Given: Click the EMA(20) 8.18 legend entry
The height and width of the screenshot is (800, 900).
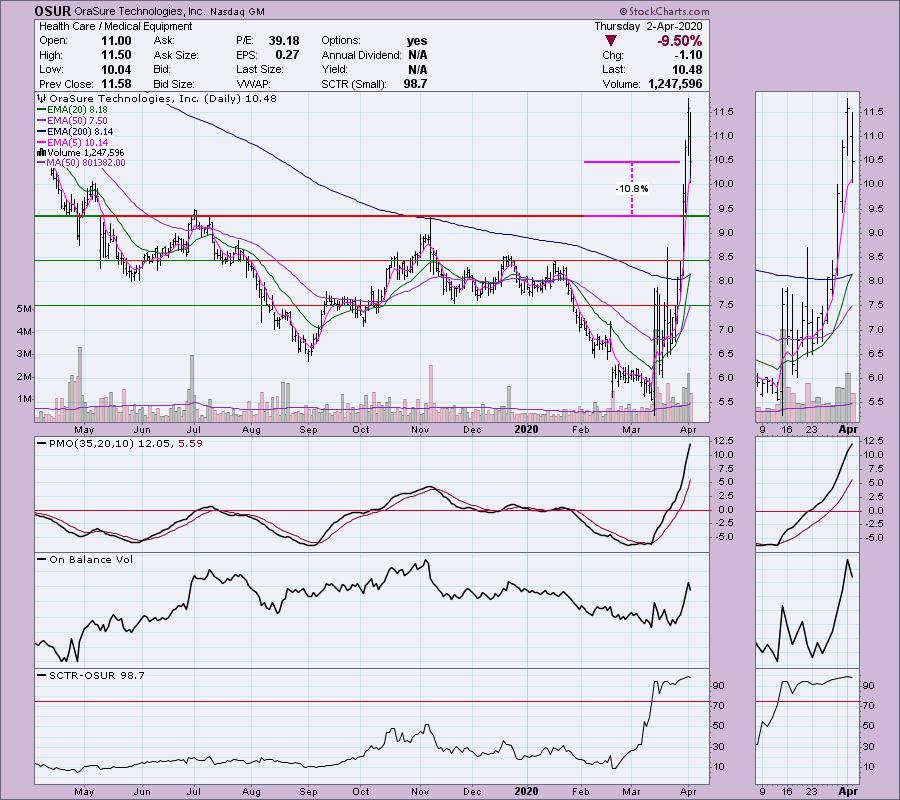Looking at the screenshot, I should [x=77, y=110].
